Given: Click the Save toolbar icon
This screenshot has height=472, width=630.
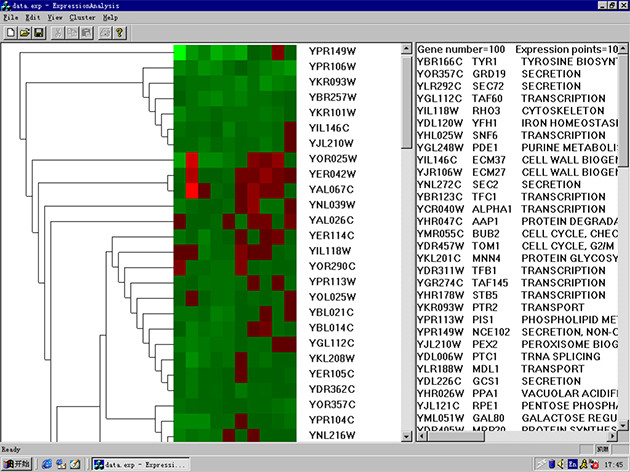Looking at the screenshot, I should point(39,33).
